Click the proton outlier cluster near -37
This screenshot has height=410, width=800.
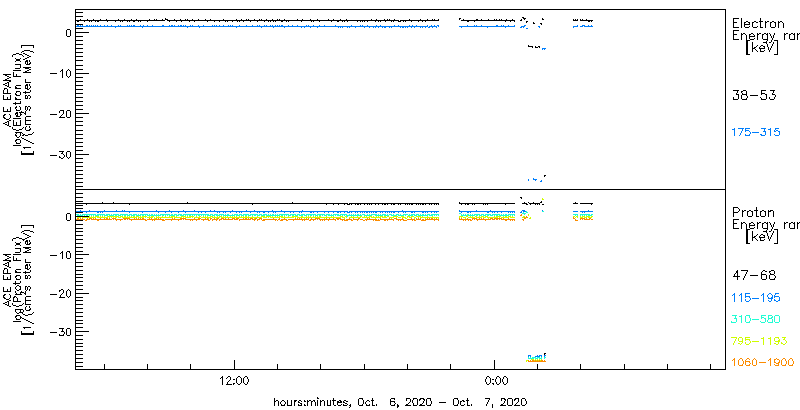537,357
